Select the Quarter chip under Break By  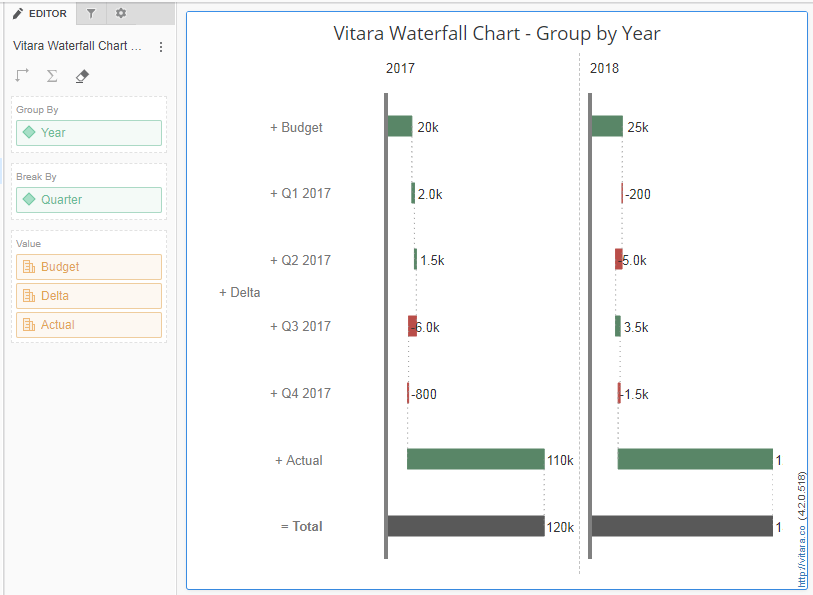click(x=87, y=200)
